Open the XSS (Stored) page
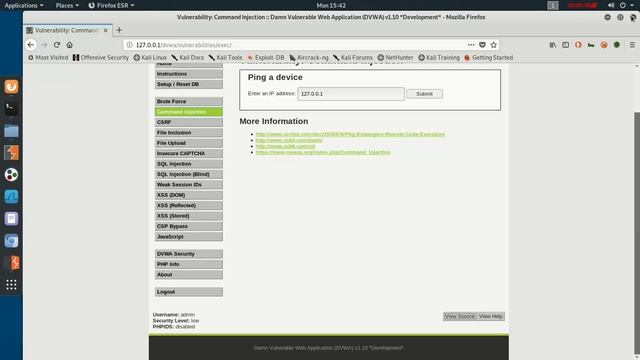640x360 pixels. 189,216
